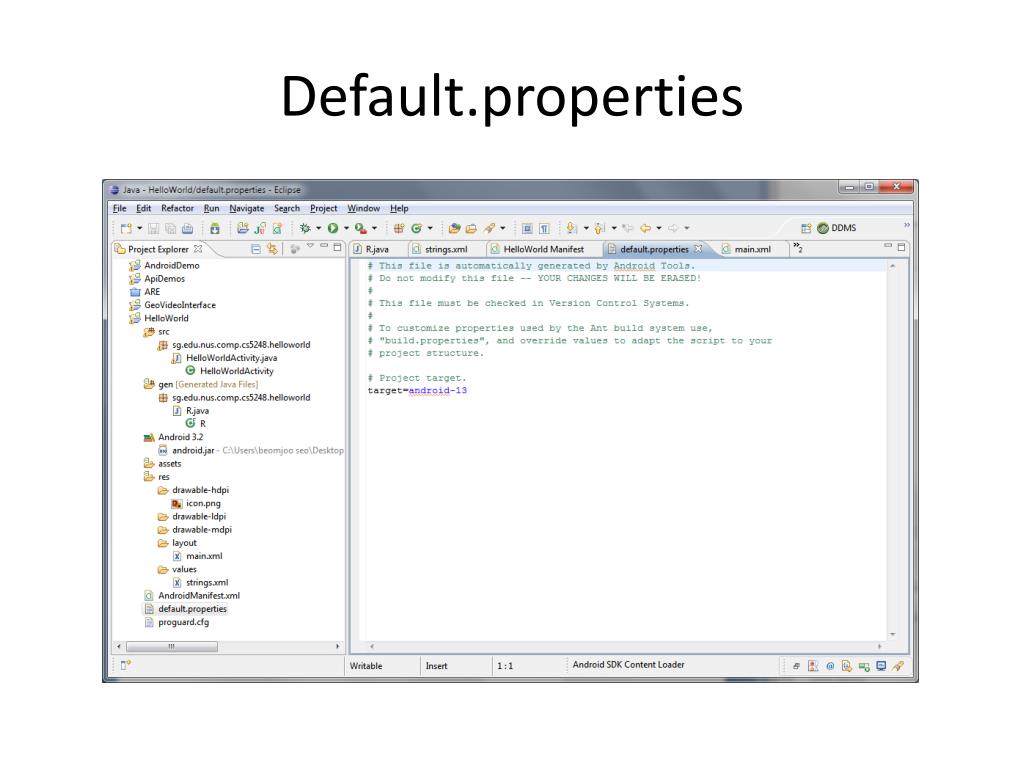Open the Back history dropdown arrow
Viewport: 1024px width, 768px height.
tap(659, 228)
